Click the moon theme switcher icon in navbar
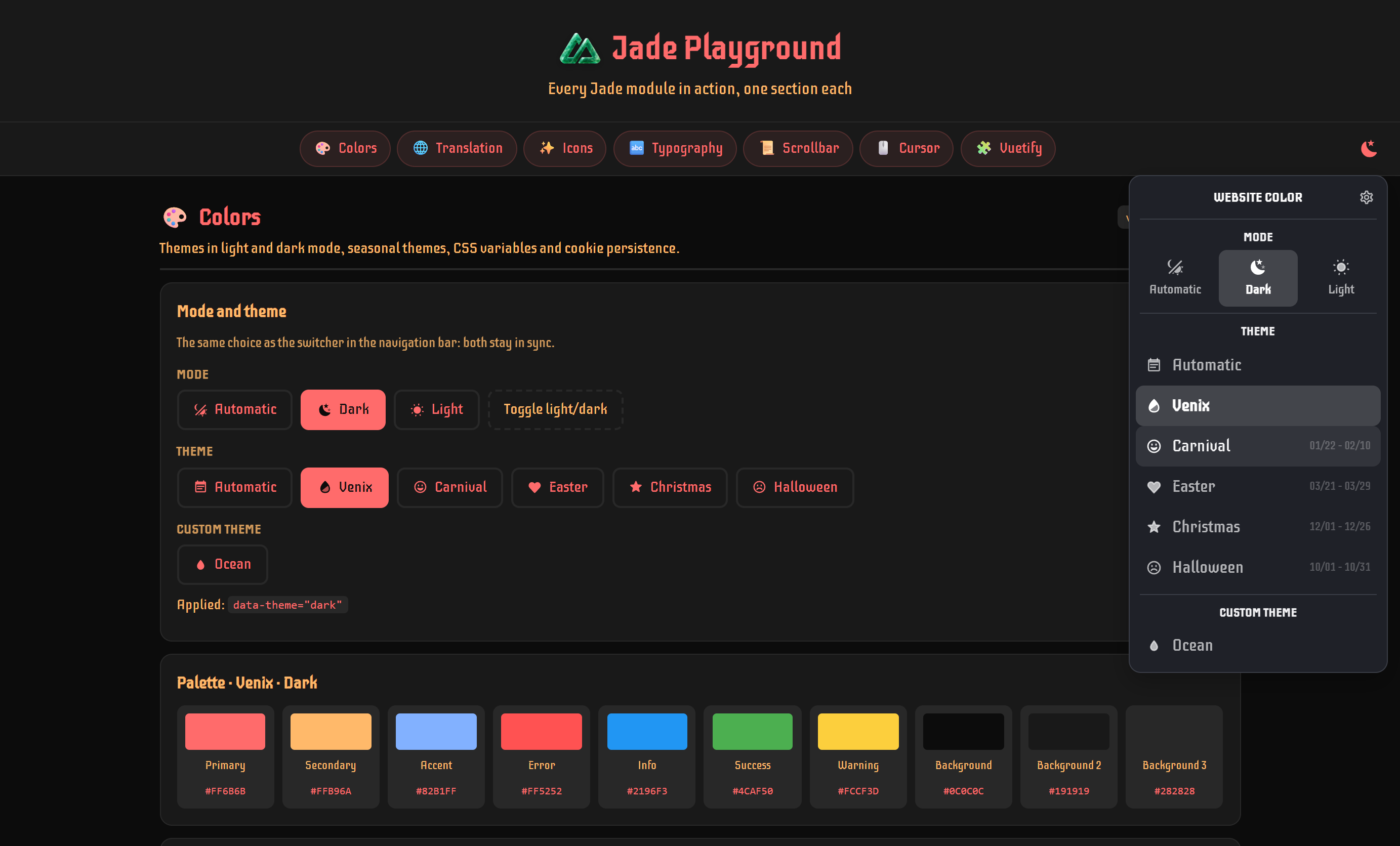The width and height of the screenshot is (1400, 846). (x=1369, y=148)
